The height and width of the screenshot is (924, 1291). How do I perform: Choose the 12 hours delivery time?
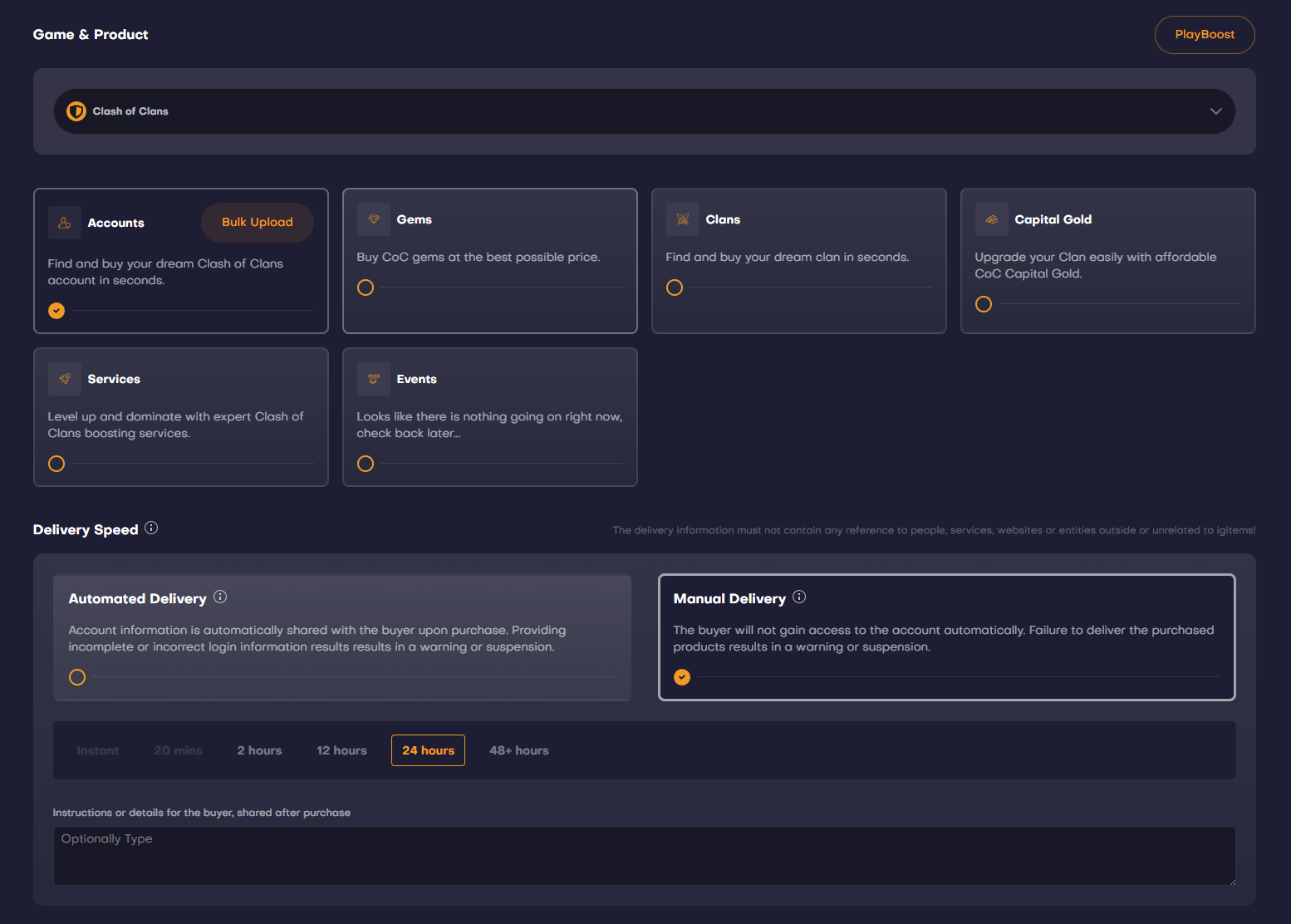click(x=341, y=750)
